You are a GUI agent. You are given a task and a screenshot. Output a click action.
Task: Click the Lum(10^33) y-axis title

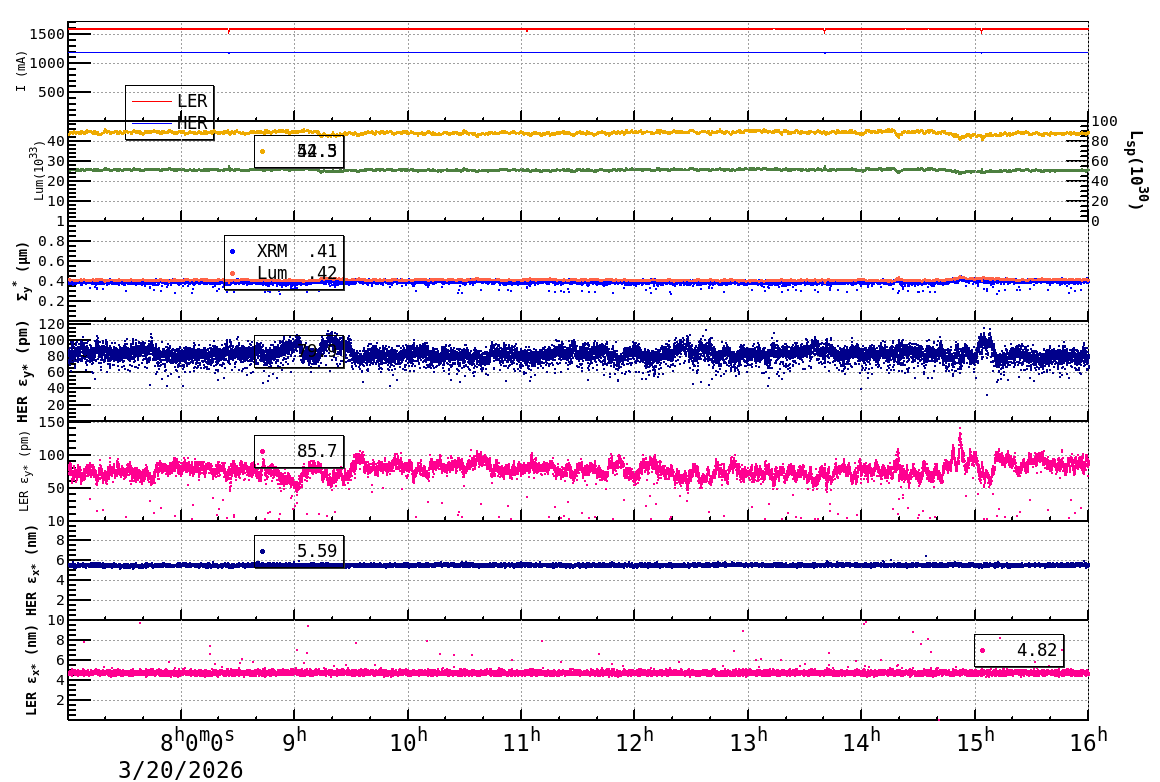coord(37,171)
